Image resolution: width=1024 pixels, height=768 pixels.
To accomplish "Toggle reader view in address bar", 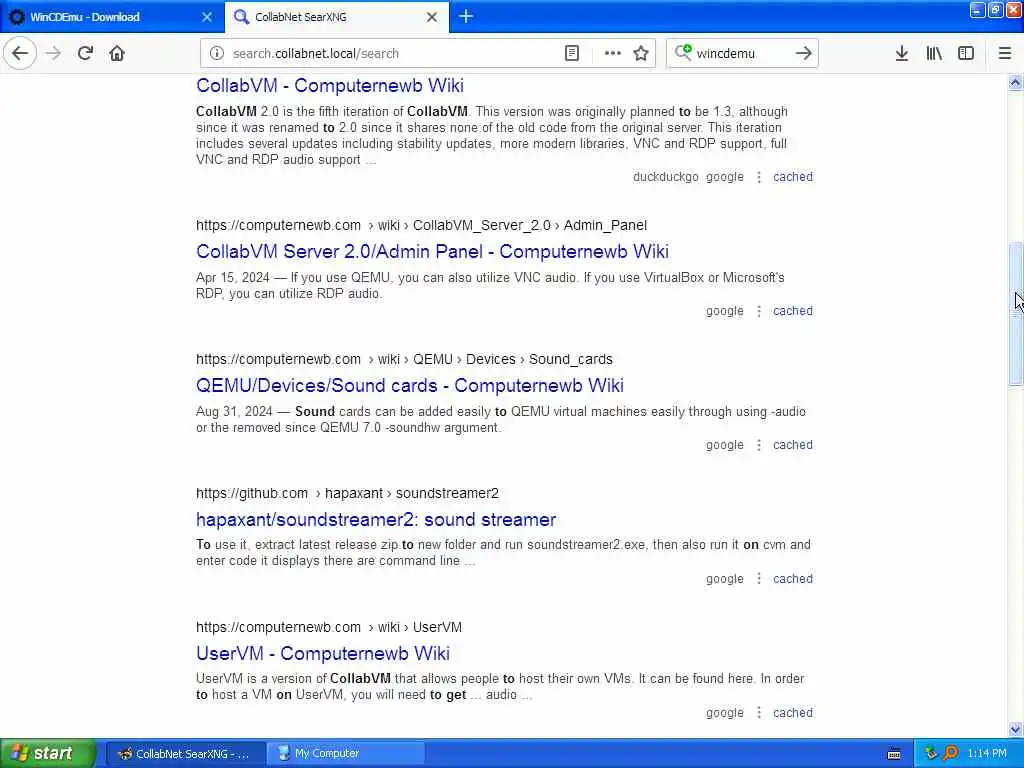I will [x=571, y=53].
